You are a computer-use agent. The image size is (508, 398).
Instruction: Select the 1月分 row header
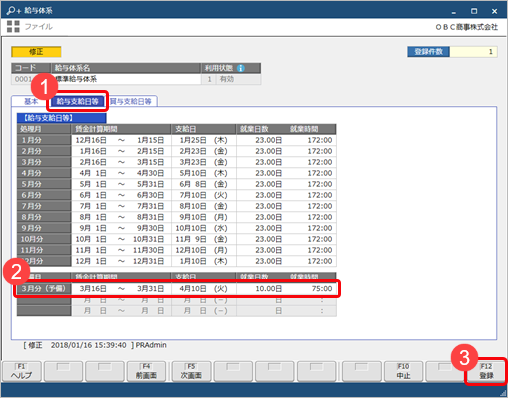(44, 140)
